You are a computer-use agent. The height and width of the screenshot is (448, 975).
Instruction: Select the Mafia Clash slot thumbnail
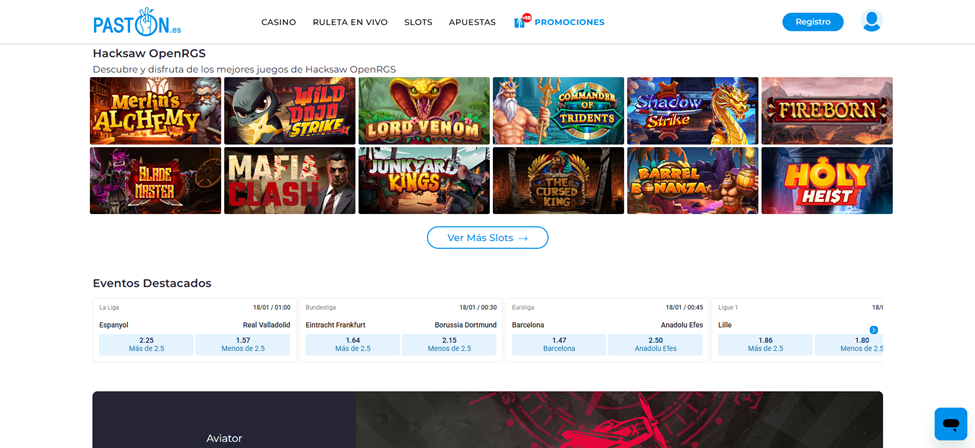(289, 181)
